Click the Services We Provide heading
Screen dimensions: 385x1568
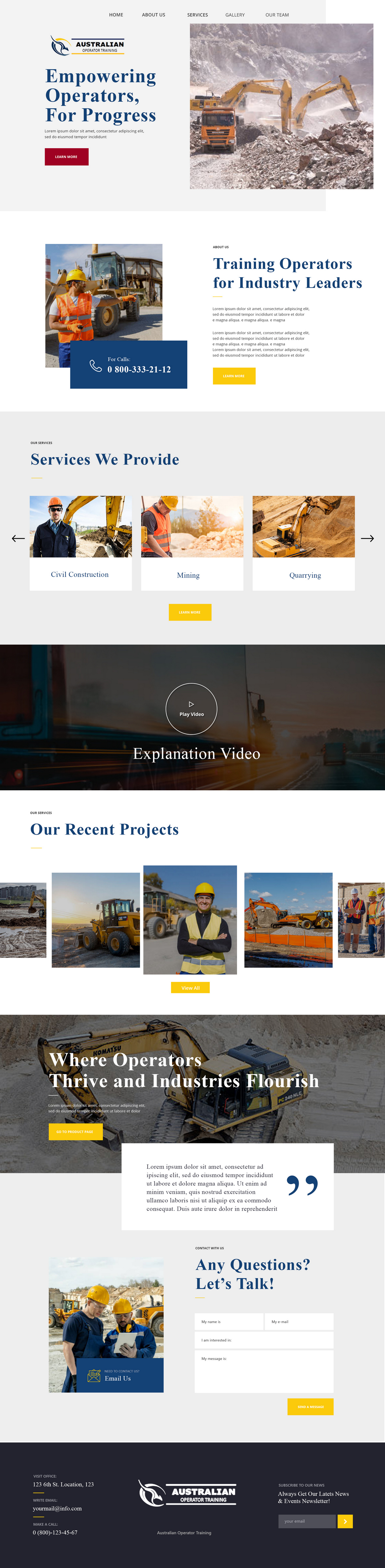click(x=105, y=460)
